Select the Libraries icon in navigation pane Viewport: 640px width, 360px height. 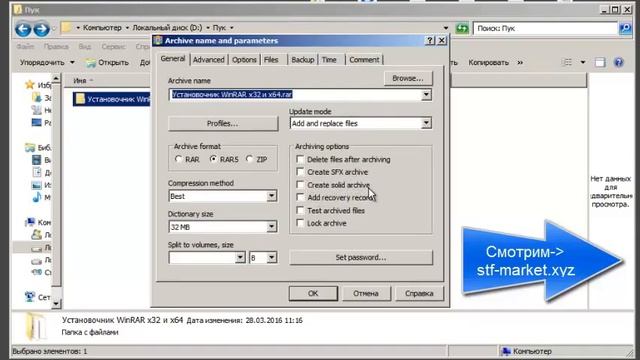(30, 147)
